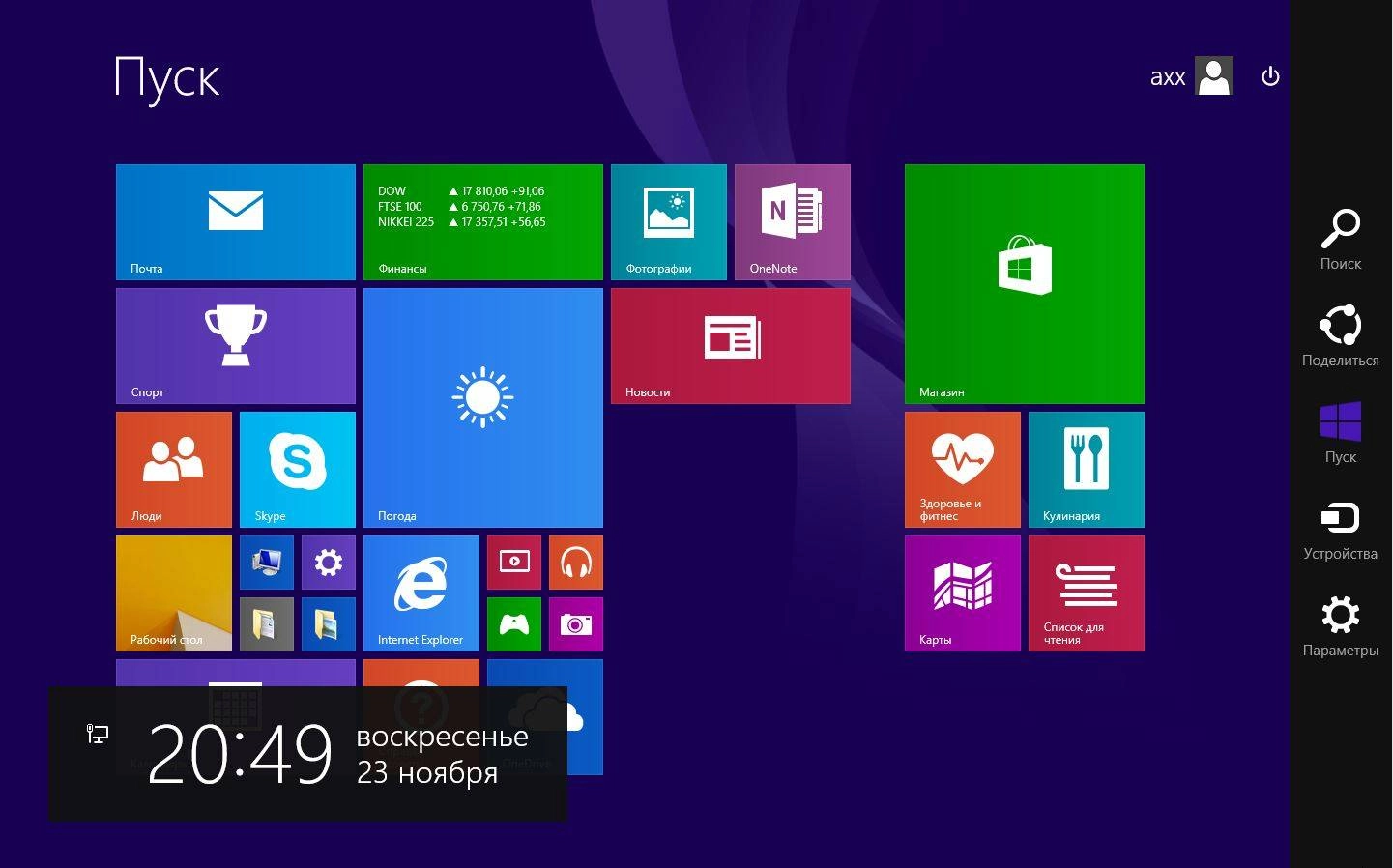
Task: Open the small This PC computer tile
Action: coord(267,563)
